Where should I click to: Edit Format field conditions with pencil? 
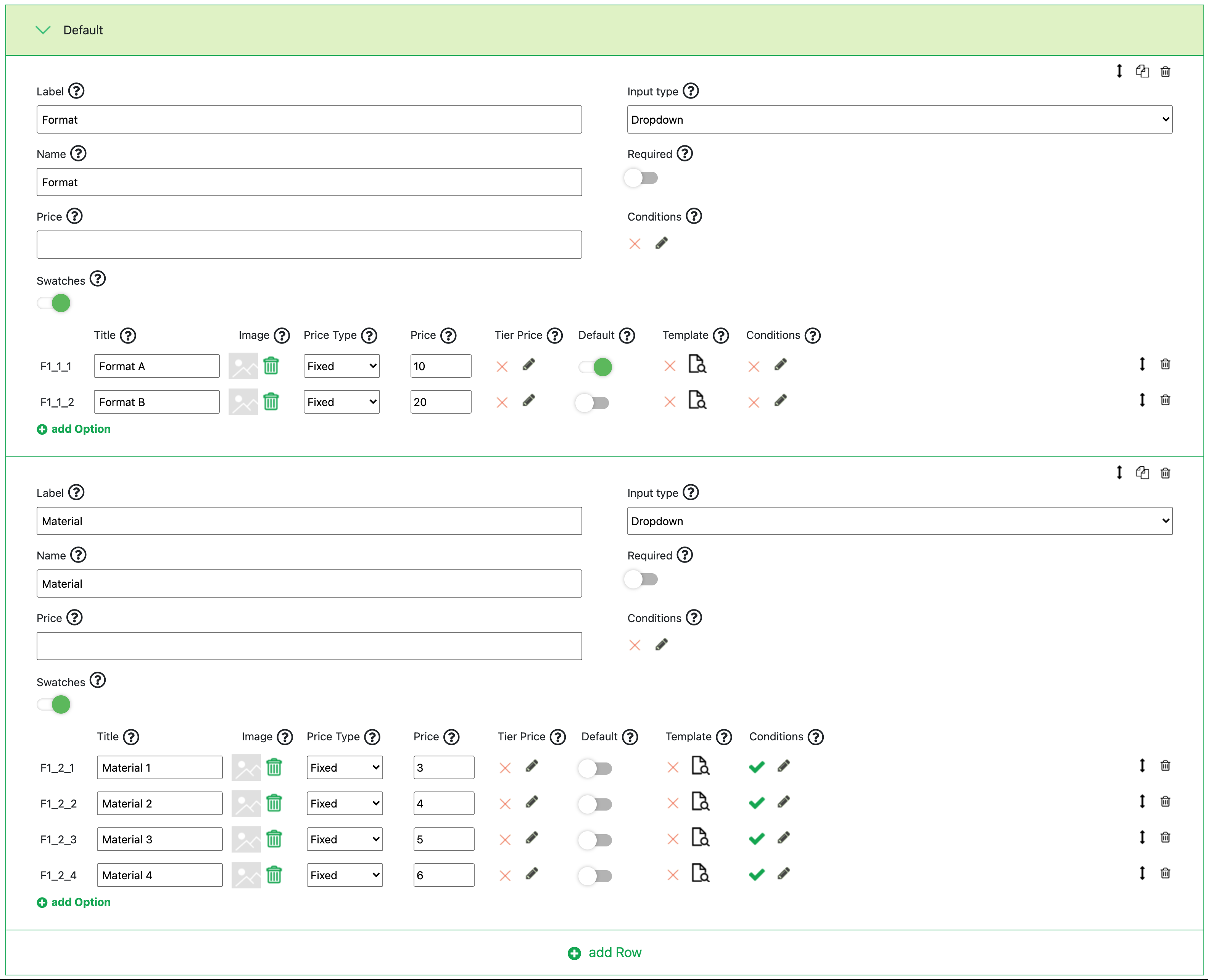(x=661, y=243)
